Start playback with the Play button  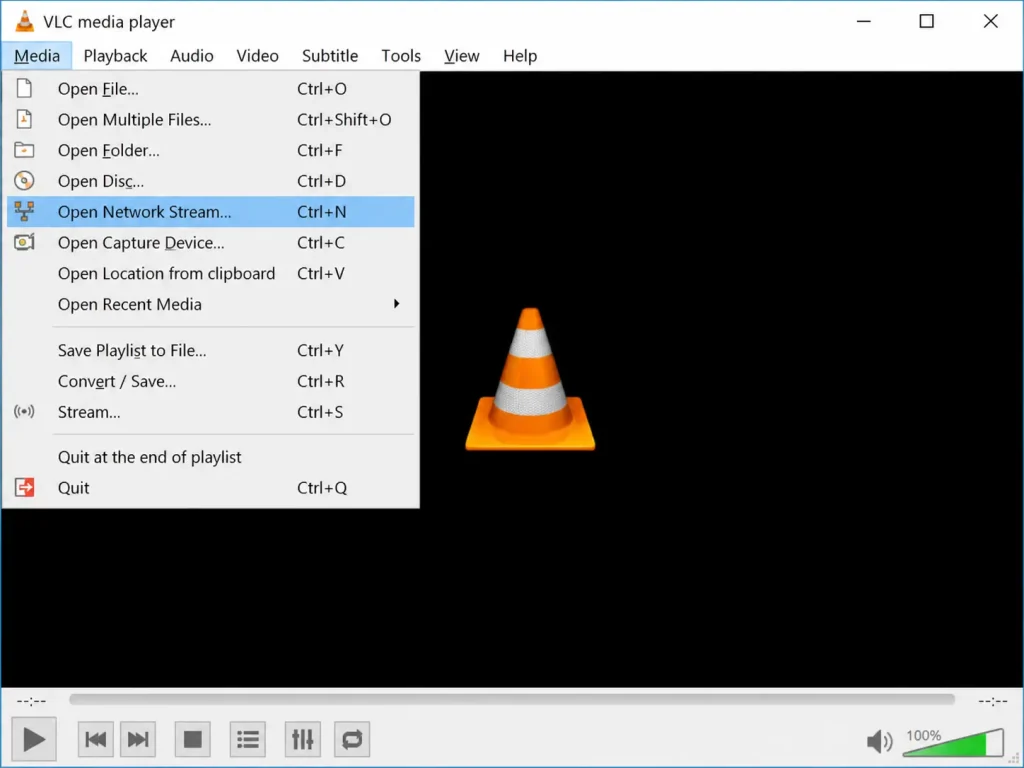coord(34,739)
